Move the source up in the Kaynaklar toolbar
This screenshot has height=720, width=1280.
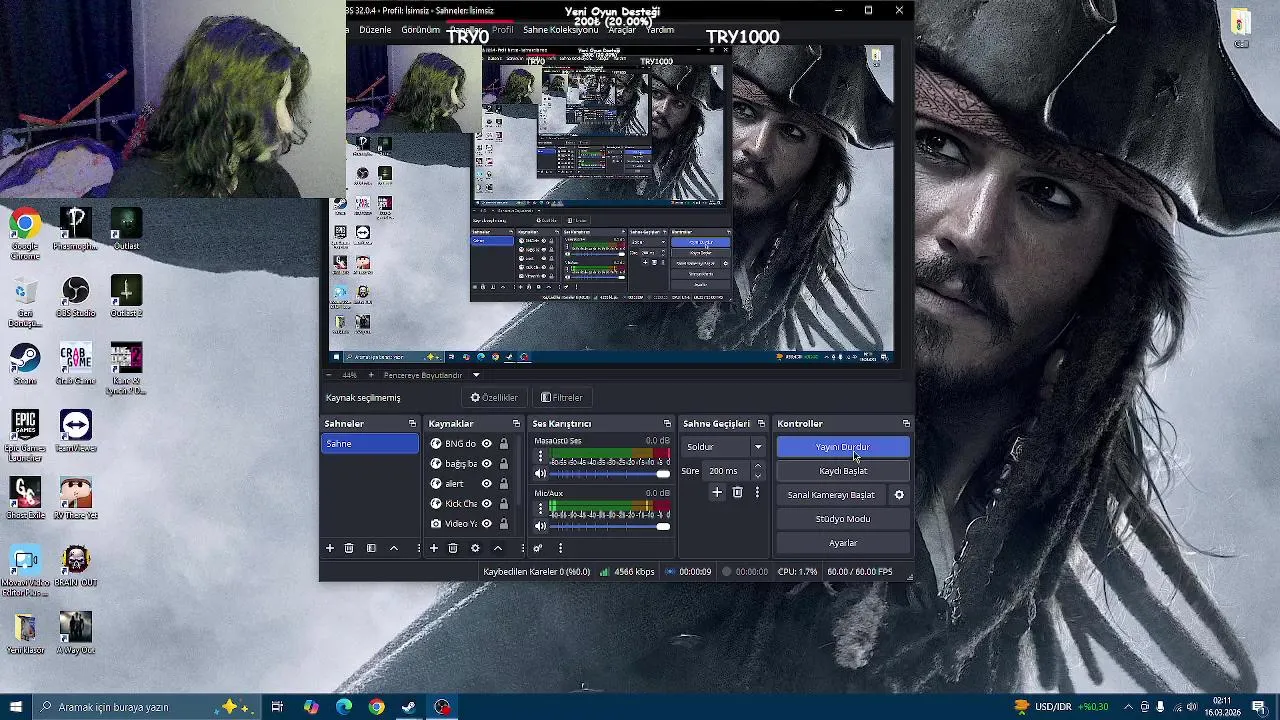[x=498, y=548]
